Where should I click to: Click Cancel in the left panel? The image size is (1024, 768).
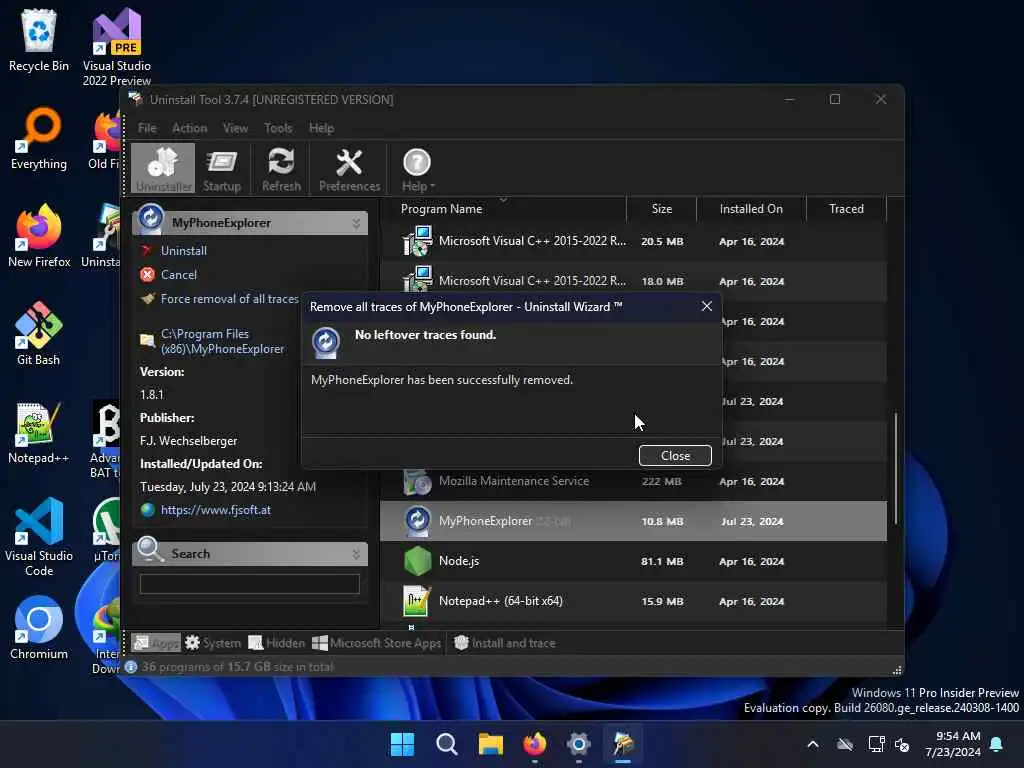click(x=178, y=275)
